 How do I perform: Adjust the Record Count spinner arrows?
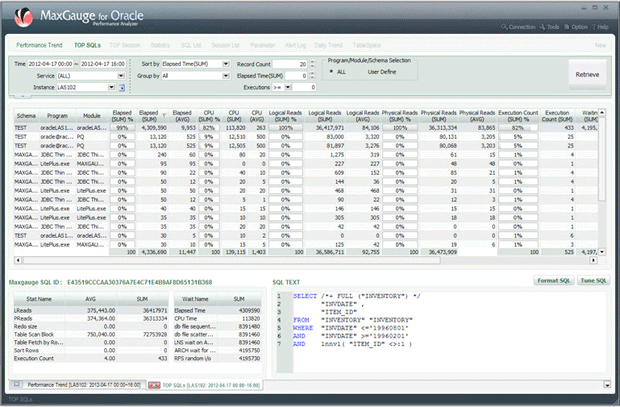(312, 64)
